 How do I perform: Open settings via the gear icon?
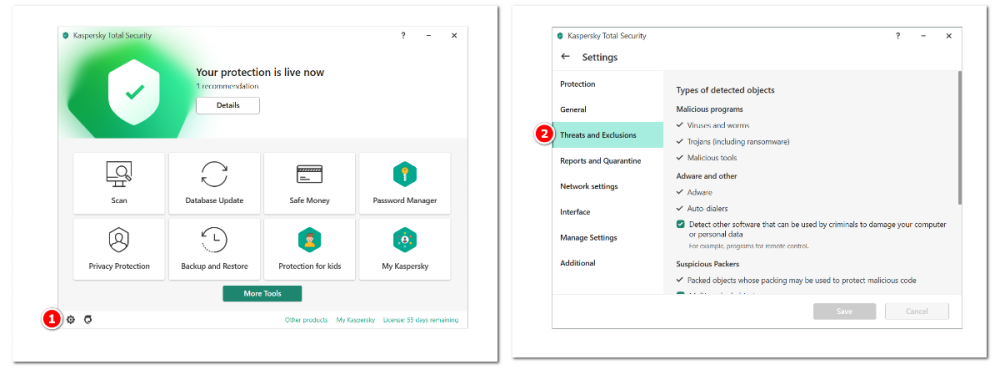pyautogui.click(x=71, y=320)
